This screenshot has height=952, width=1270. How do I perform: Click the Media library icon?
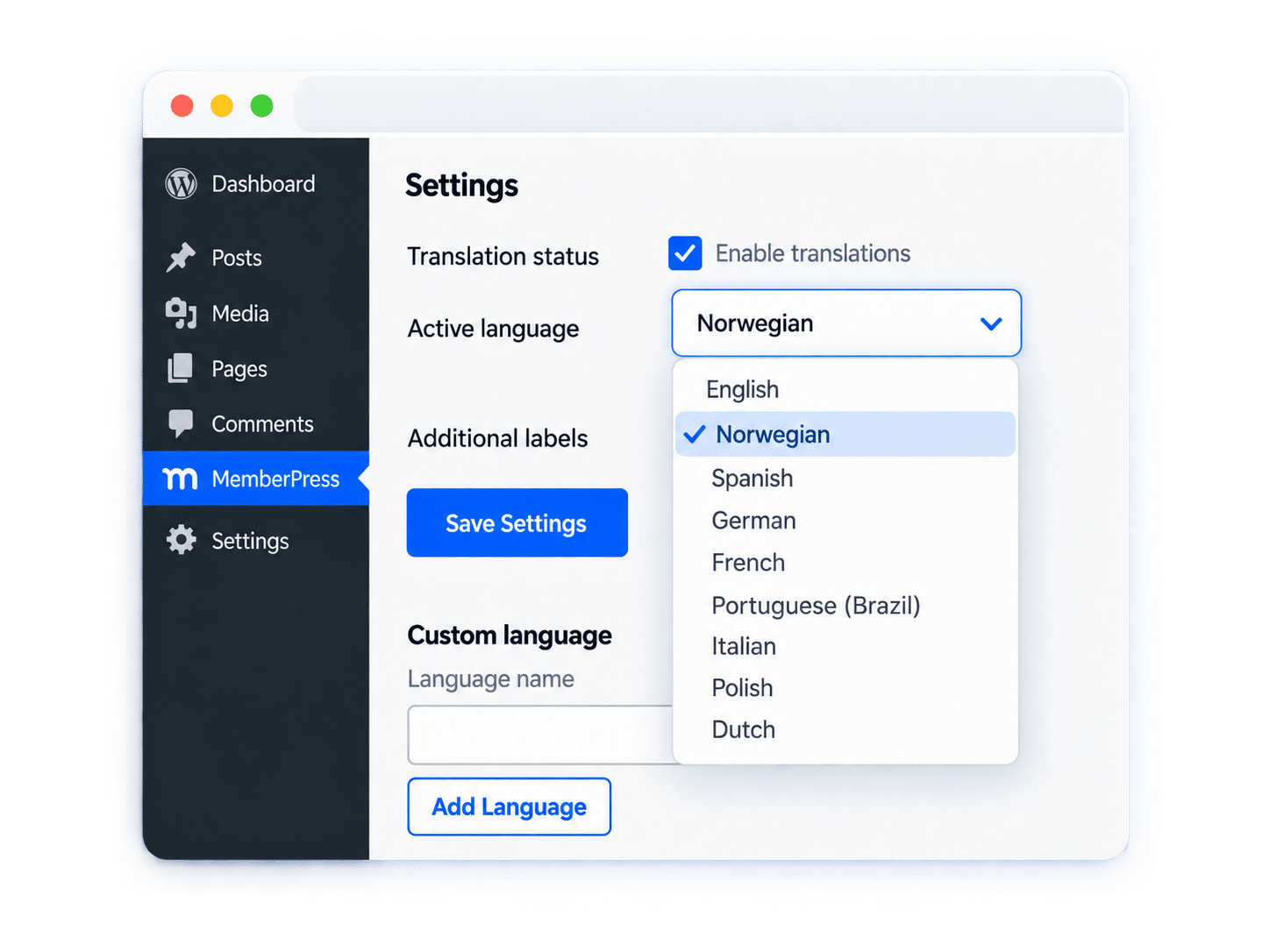pos(181,313)
